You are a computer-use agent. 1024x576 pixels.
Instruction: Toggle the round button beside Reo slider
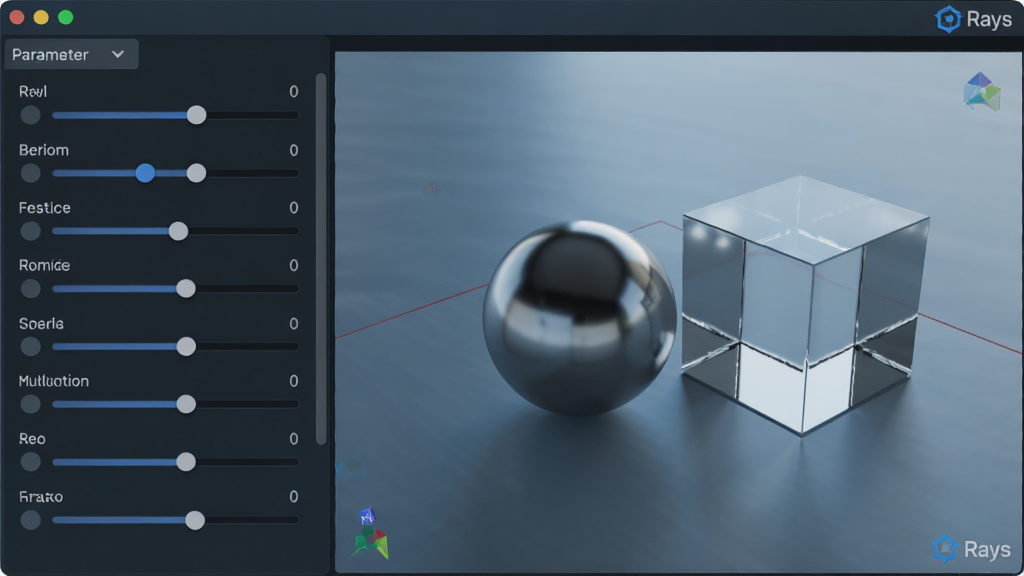[x=30, y=462]
